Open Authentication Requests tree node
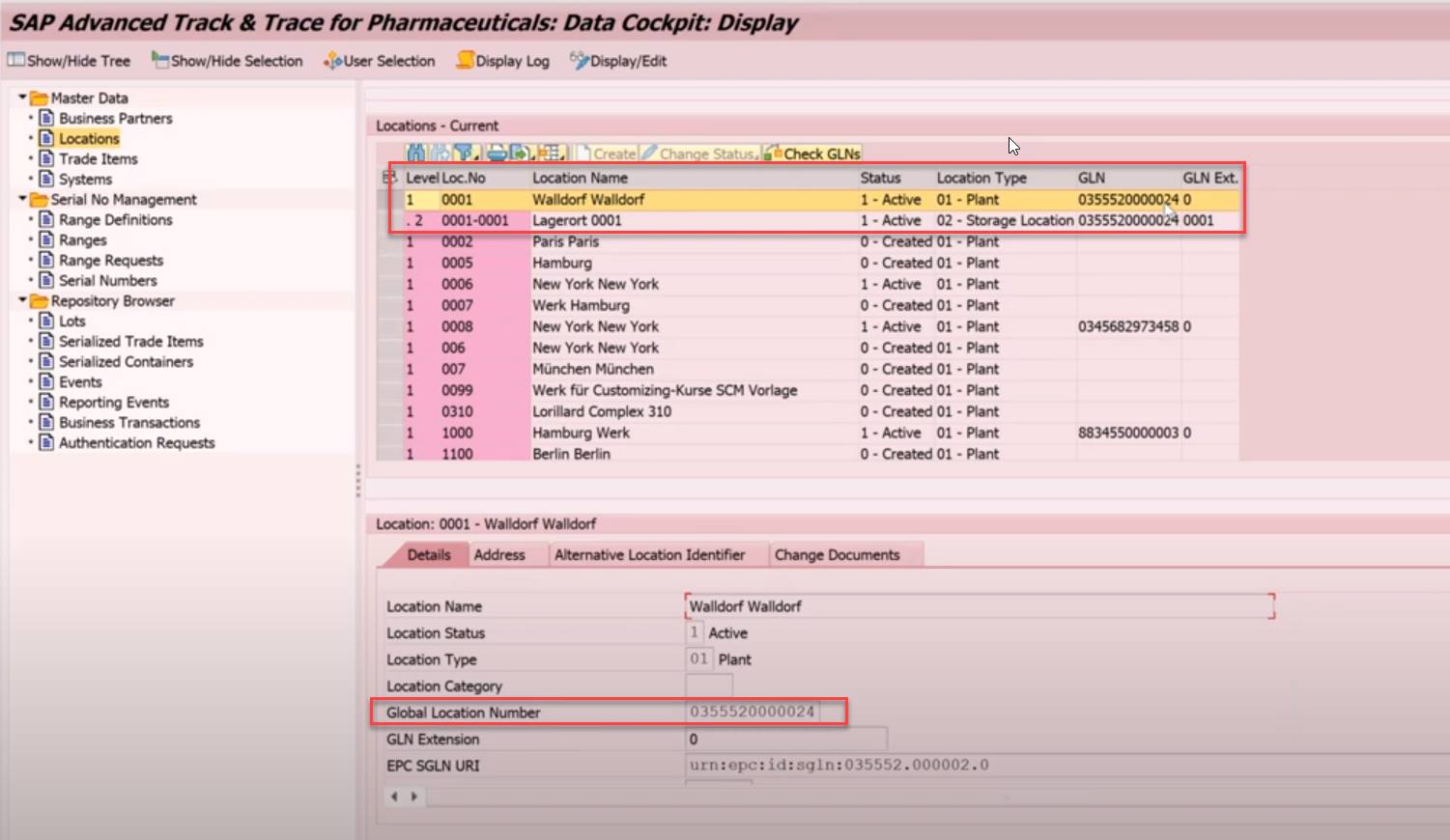 click(x=136, y=442)
